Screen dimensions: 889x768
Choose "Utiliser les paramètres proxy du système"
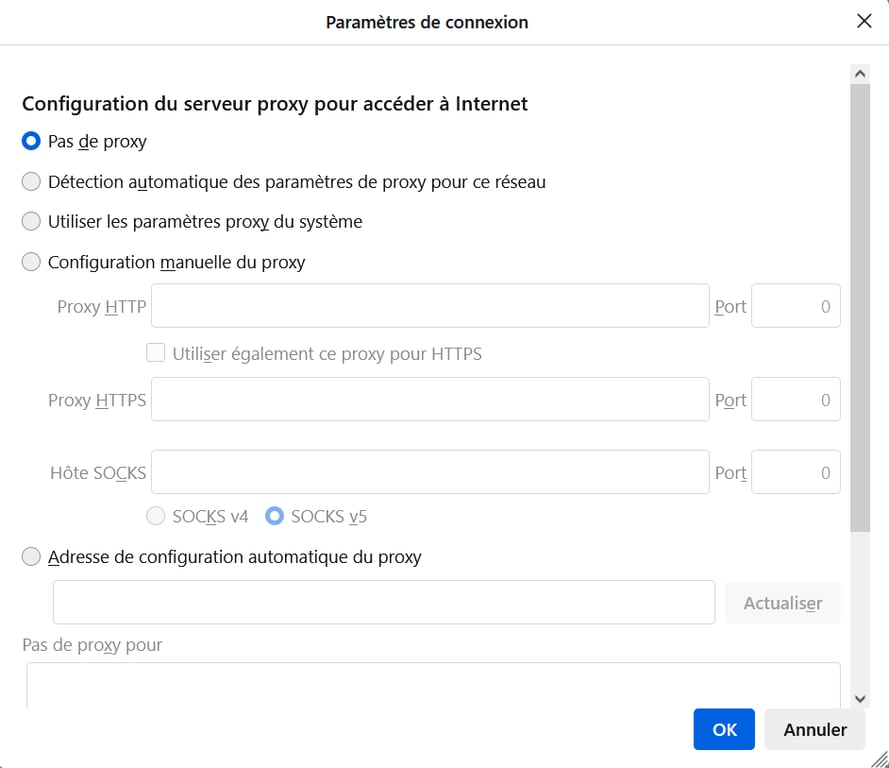pos(30,221)
